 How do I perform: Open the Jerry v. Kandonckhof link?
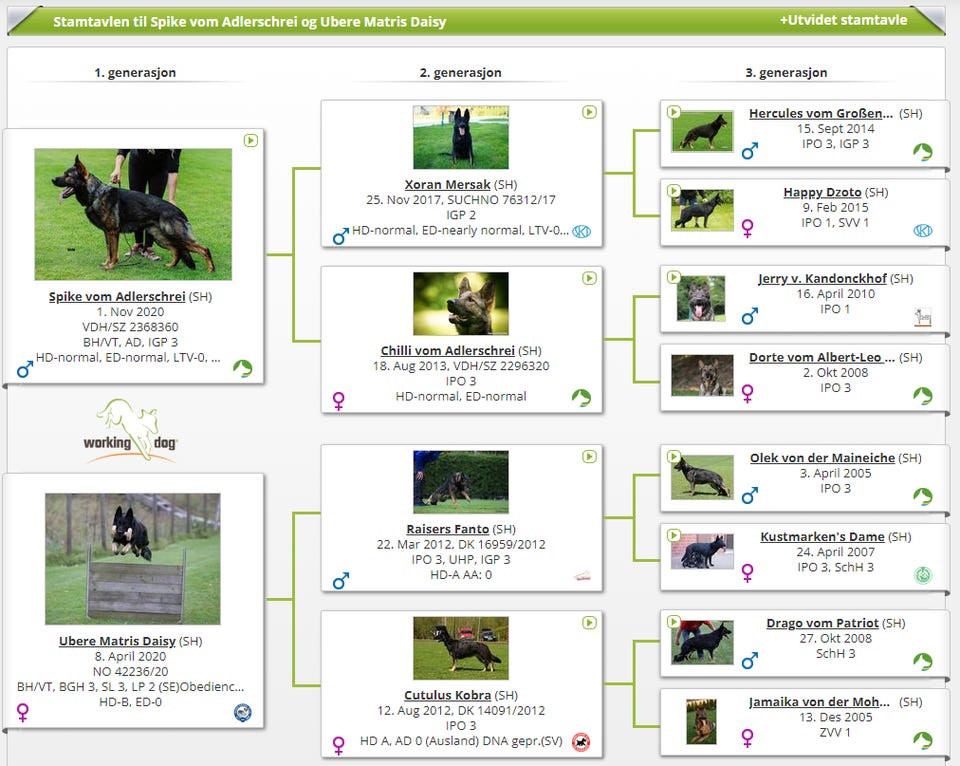822,279
